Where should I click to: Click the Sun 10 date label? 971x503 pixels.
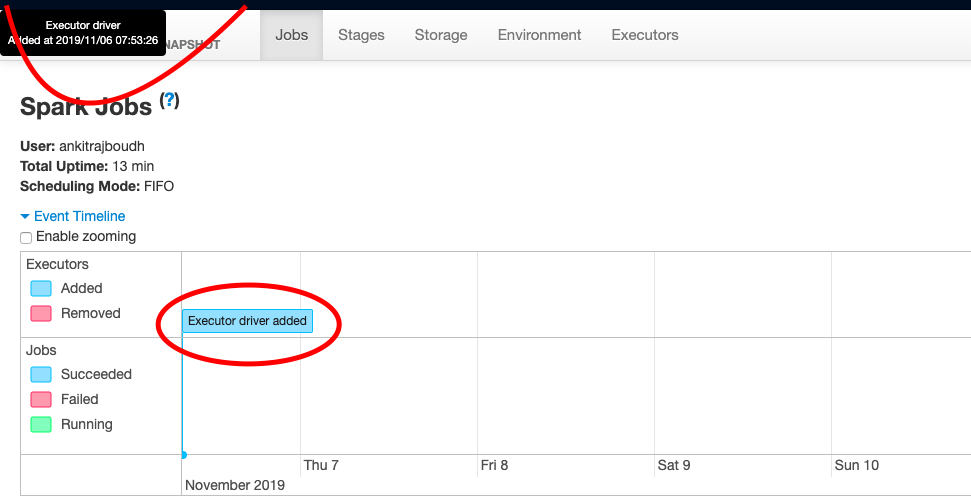coord(856,465)
